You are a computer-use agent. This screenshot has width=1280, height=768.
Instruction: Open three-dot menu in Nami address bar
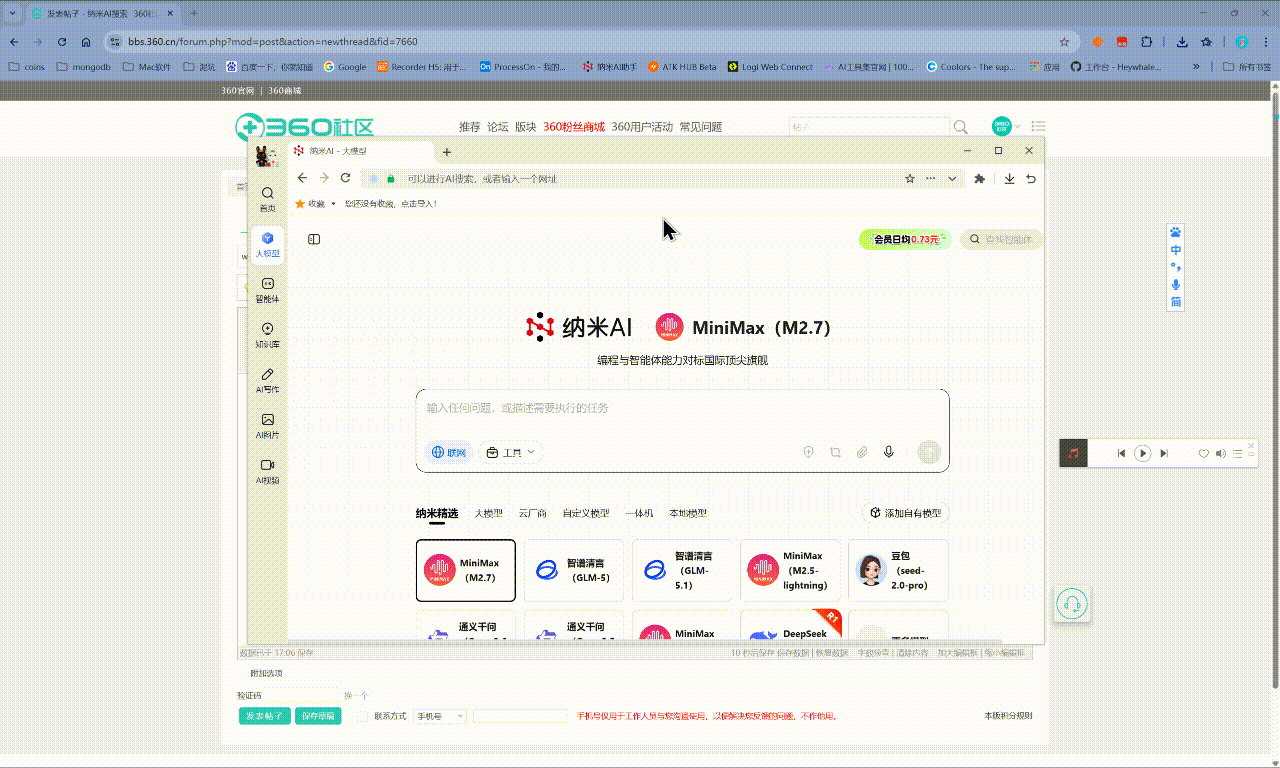pos(931,178)
